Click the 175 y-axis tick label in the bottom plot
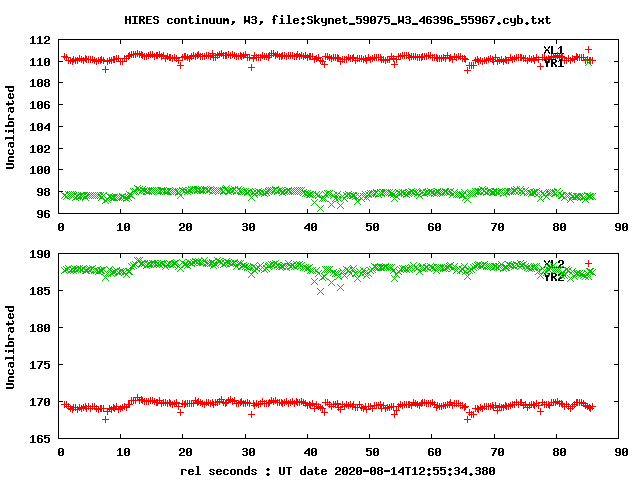 [x=40, y=365]
